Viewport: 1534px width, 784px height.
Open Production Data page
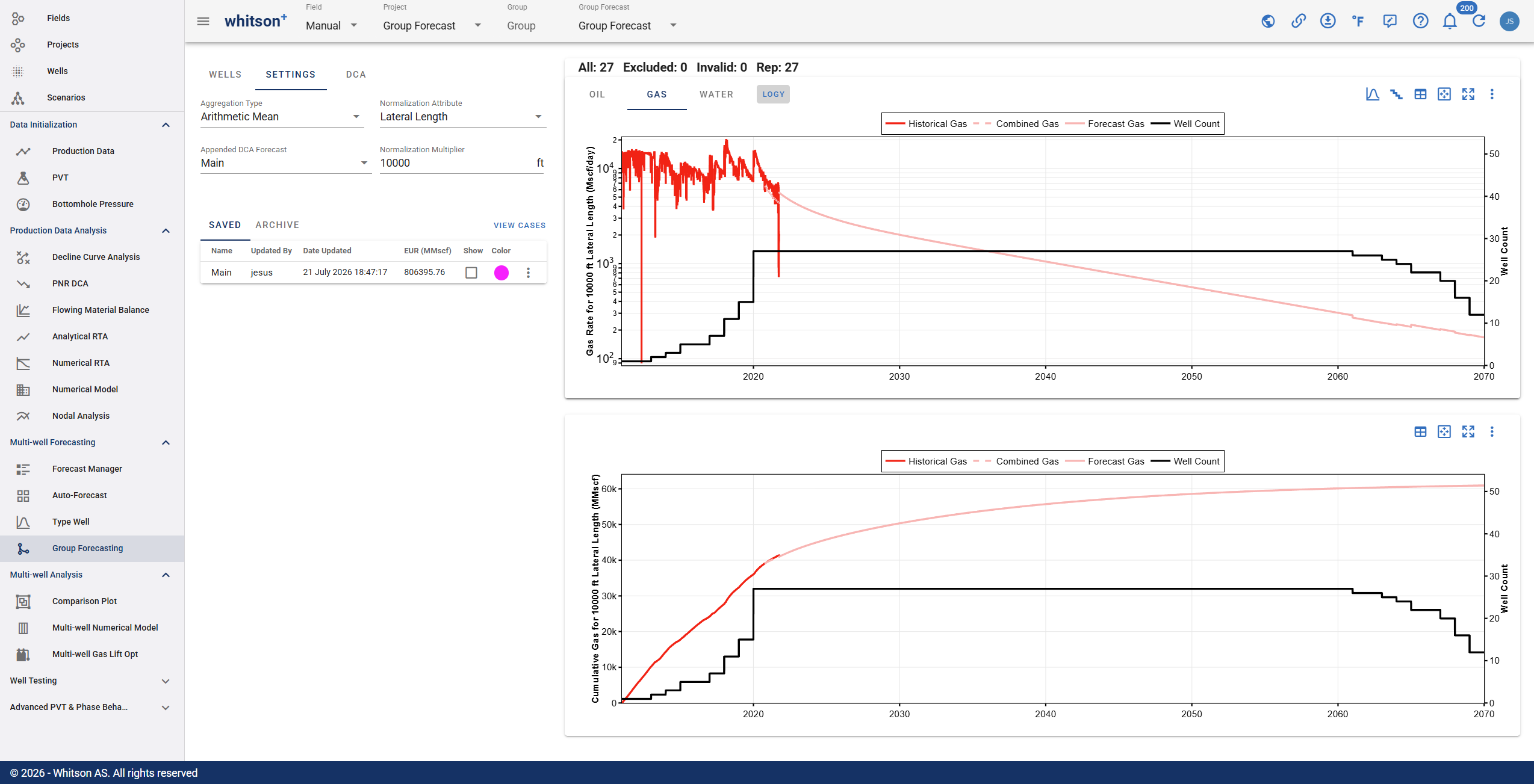(83, 151)
